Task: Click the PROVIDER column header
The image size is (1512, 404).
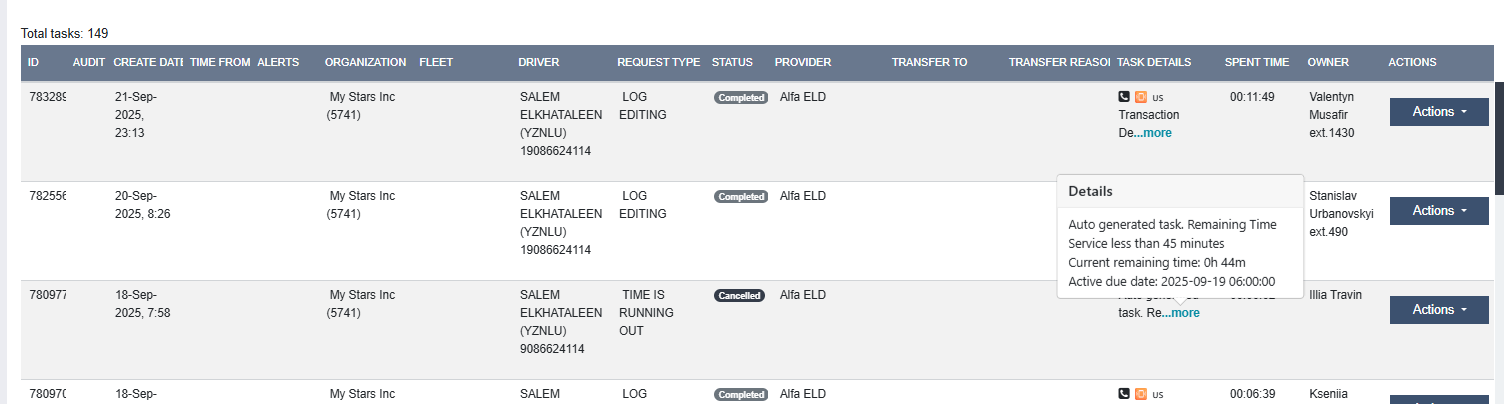Action: [x=803, y=62]
